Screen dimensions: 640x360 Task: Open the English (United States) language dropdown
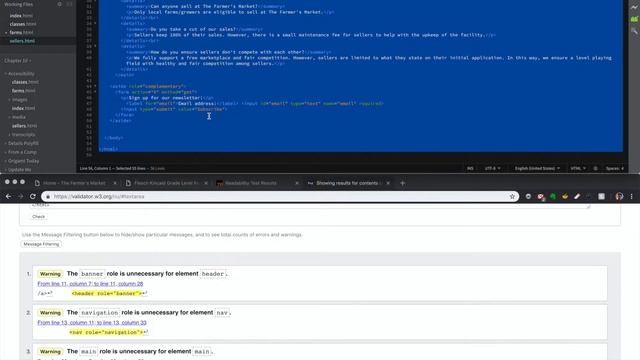coord(537,168)
